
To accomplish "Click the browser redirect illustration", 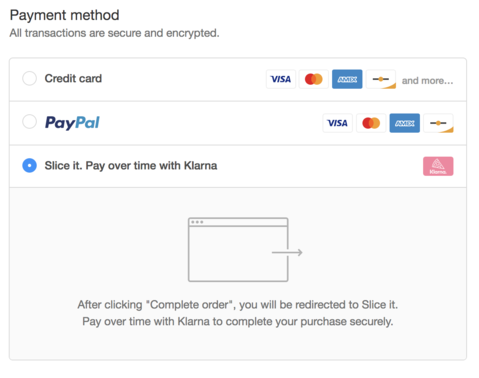I will tap(245, 250).
